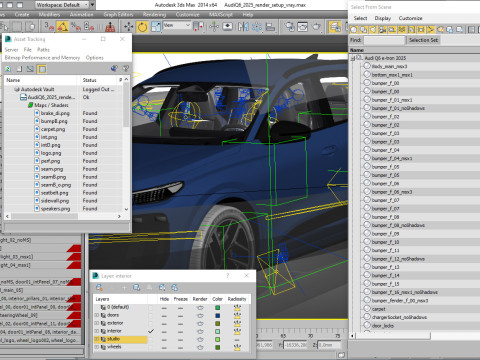Click the Freeze column header in Layer dialog
Image resolution: width=480 pixels, height=360 pixels.
180,299
